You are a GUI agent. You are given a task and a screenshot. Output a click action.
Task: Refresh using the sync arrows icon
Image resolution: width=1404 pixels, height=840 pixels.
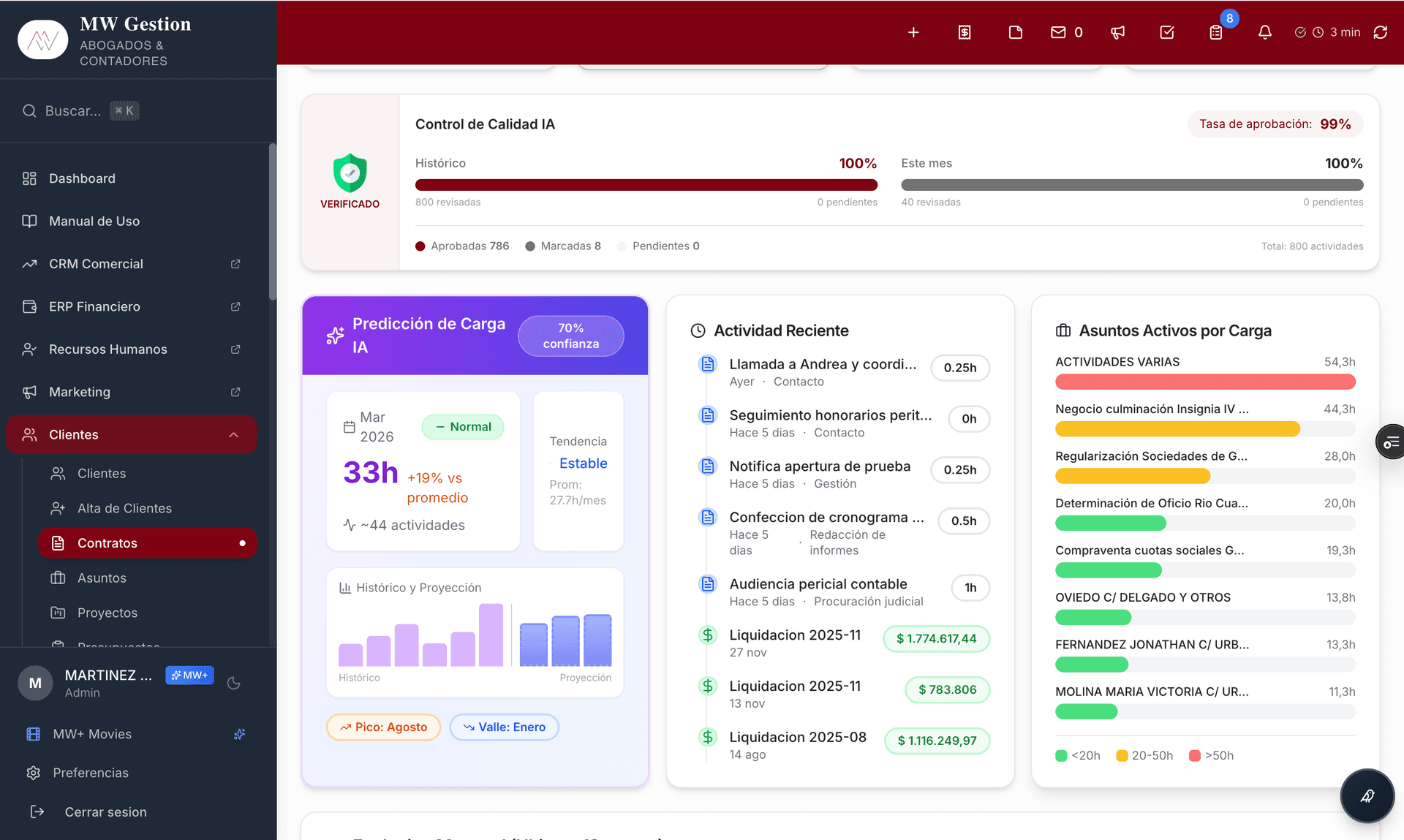(x=1381, y=32)
